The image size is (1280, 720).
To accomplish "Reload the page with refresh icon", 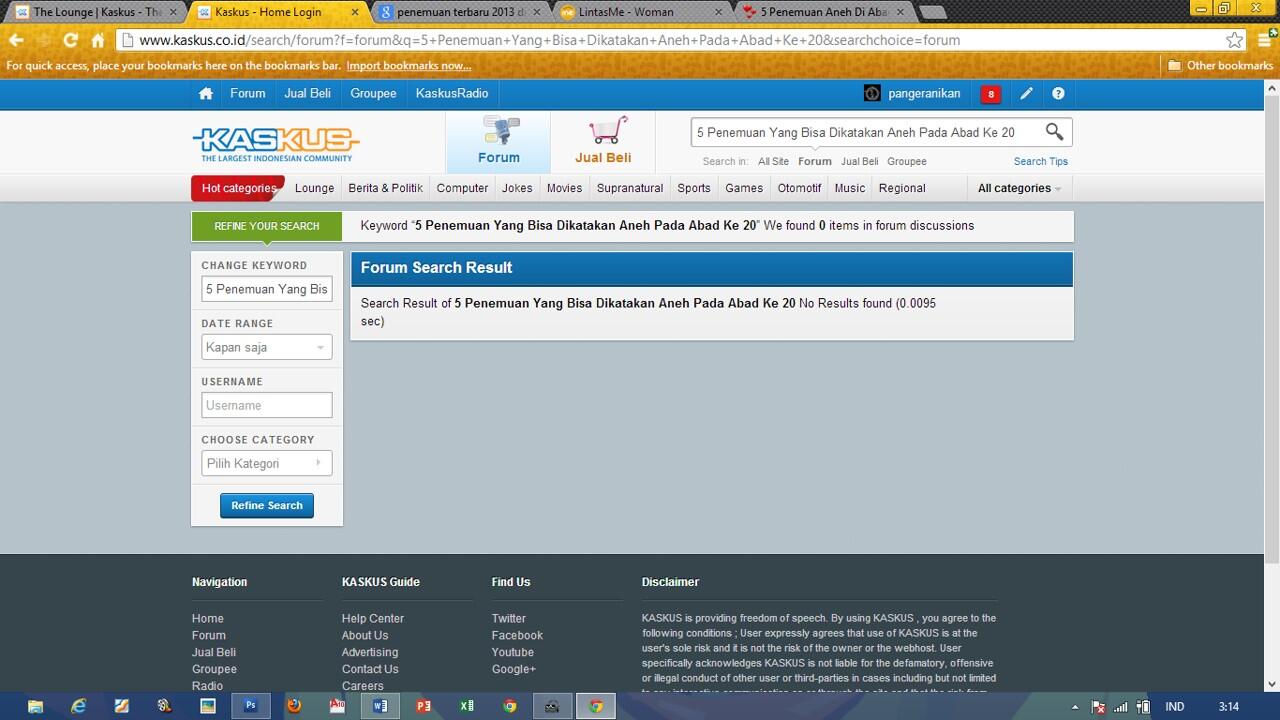I will click(70, 40).
